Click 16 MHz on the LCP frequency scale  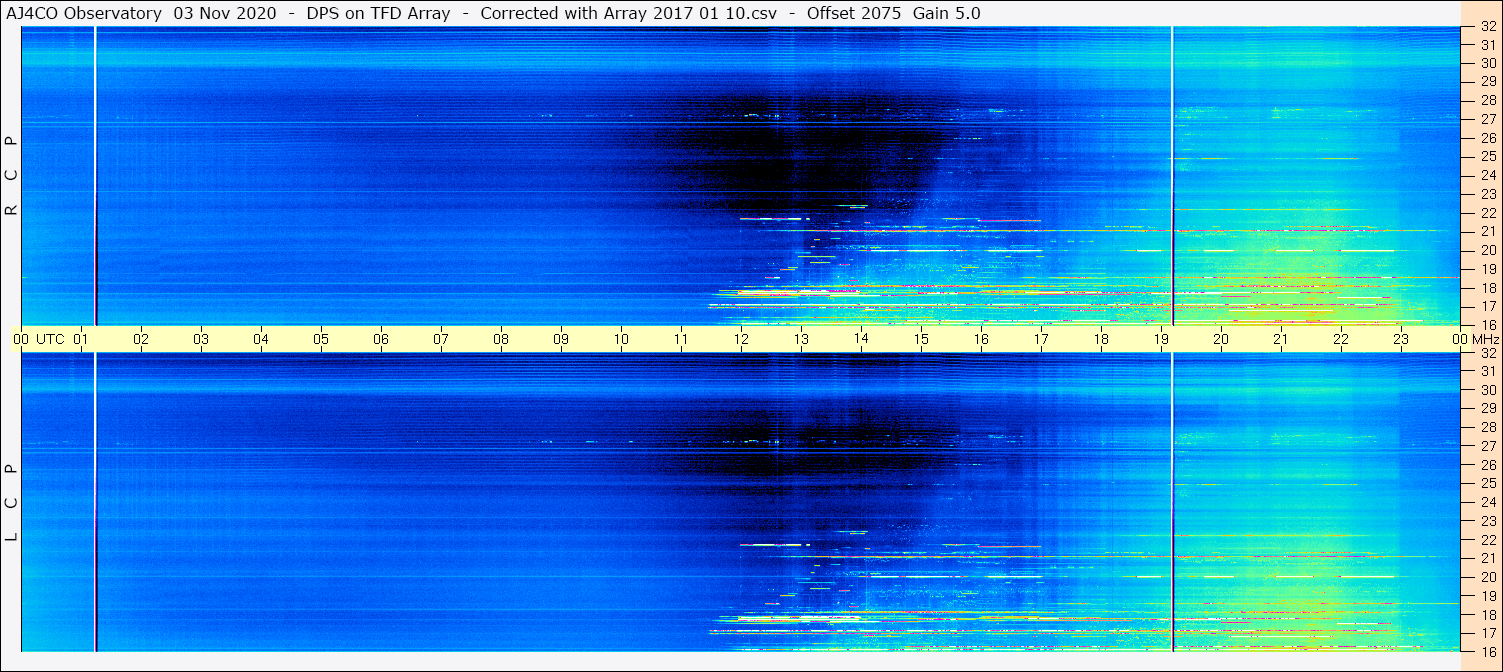pyautogui.click(x=1487, y=651)
